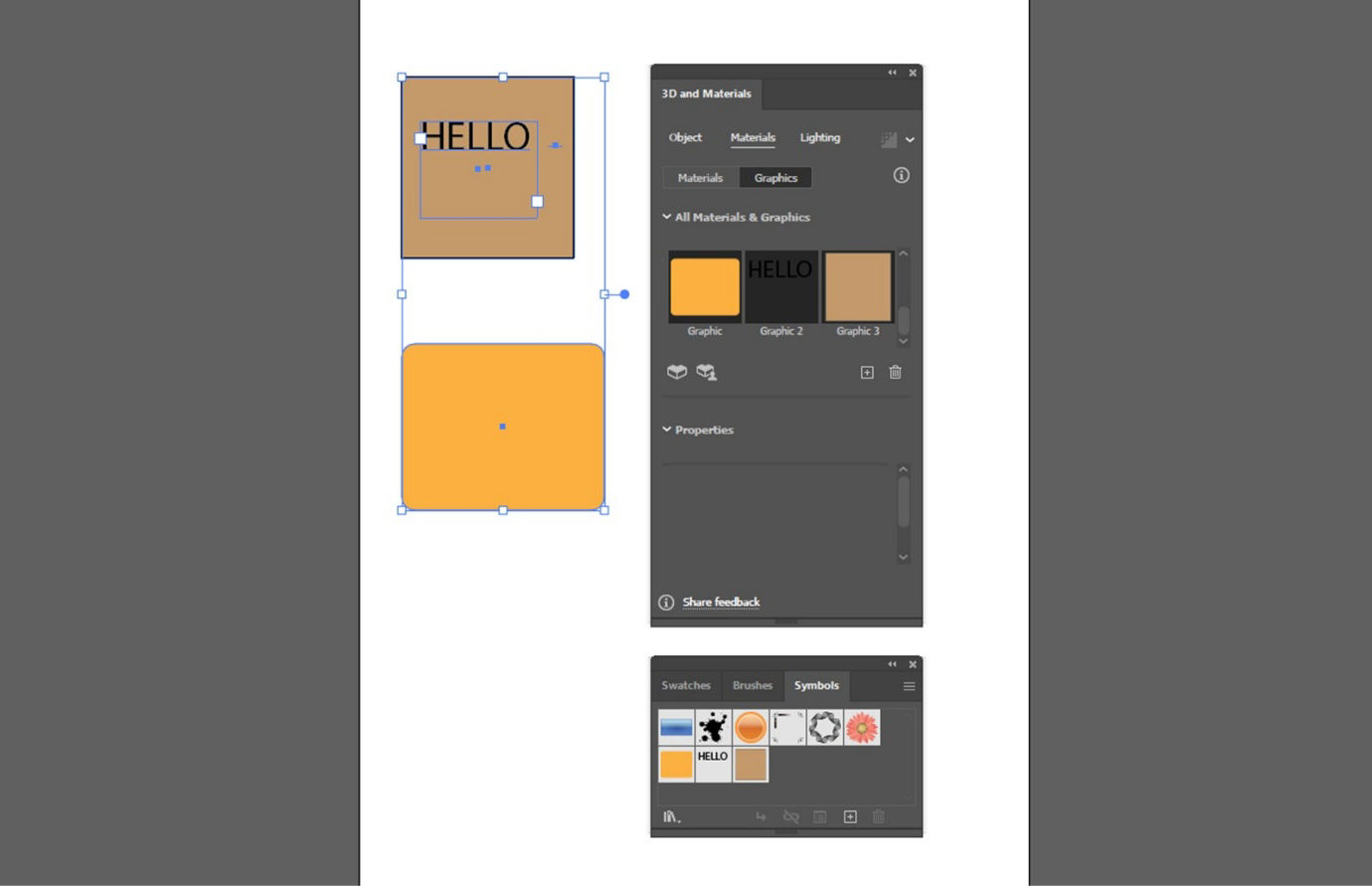Delete selected graphic using the trash icon
This screenshot has width=1372, height=886.
coord(894,372)
